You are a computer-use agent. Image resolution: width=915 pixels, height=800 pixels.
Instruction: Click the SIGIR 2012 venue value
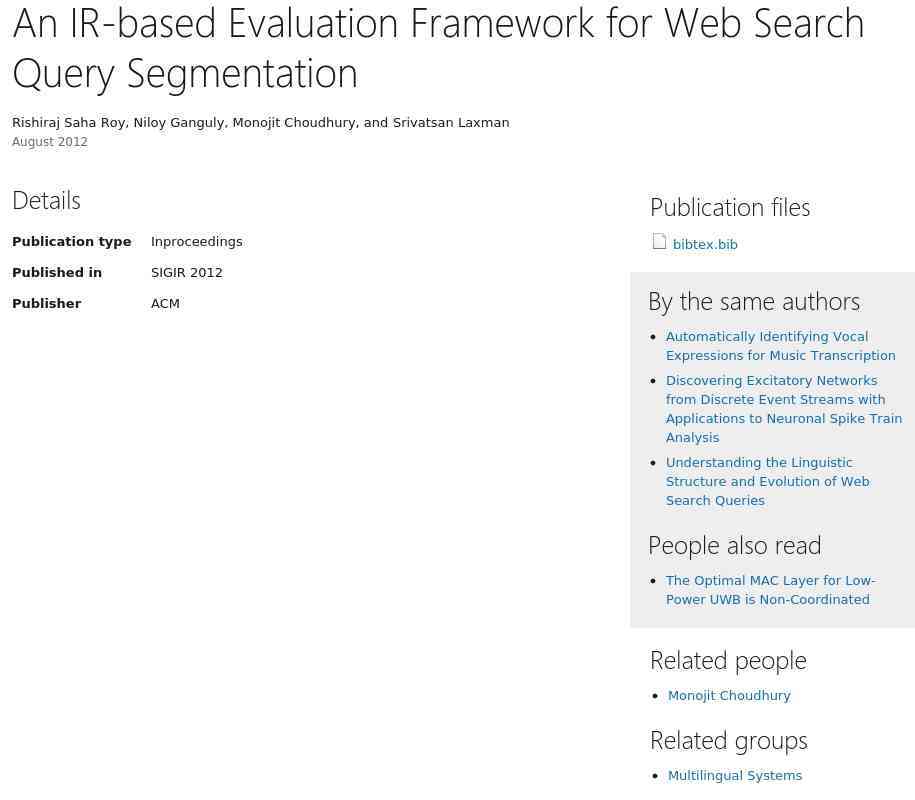[187, 273]
